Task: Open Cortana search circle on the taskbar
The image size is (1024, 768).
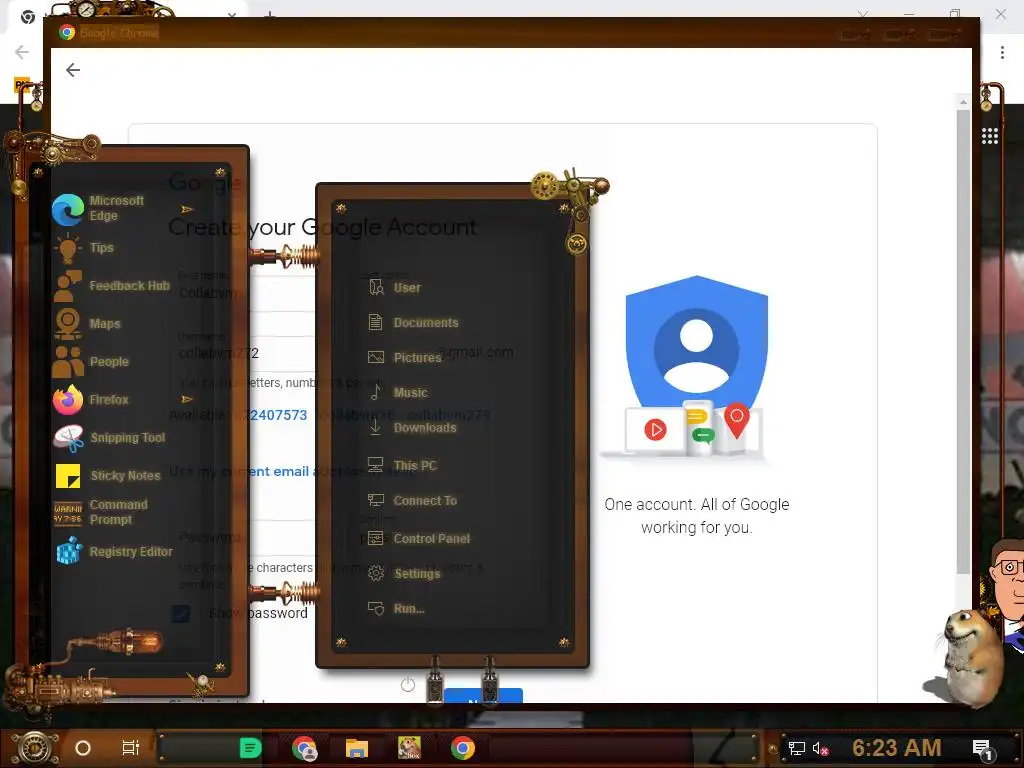Action: (83, 748)
